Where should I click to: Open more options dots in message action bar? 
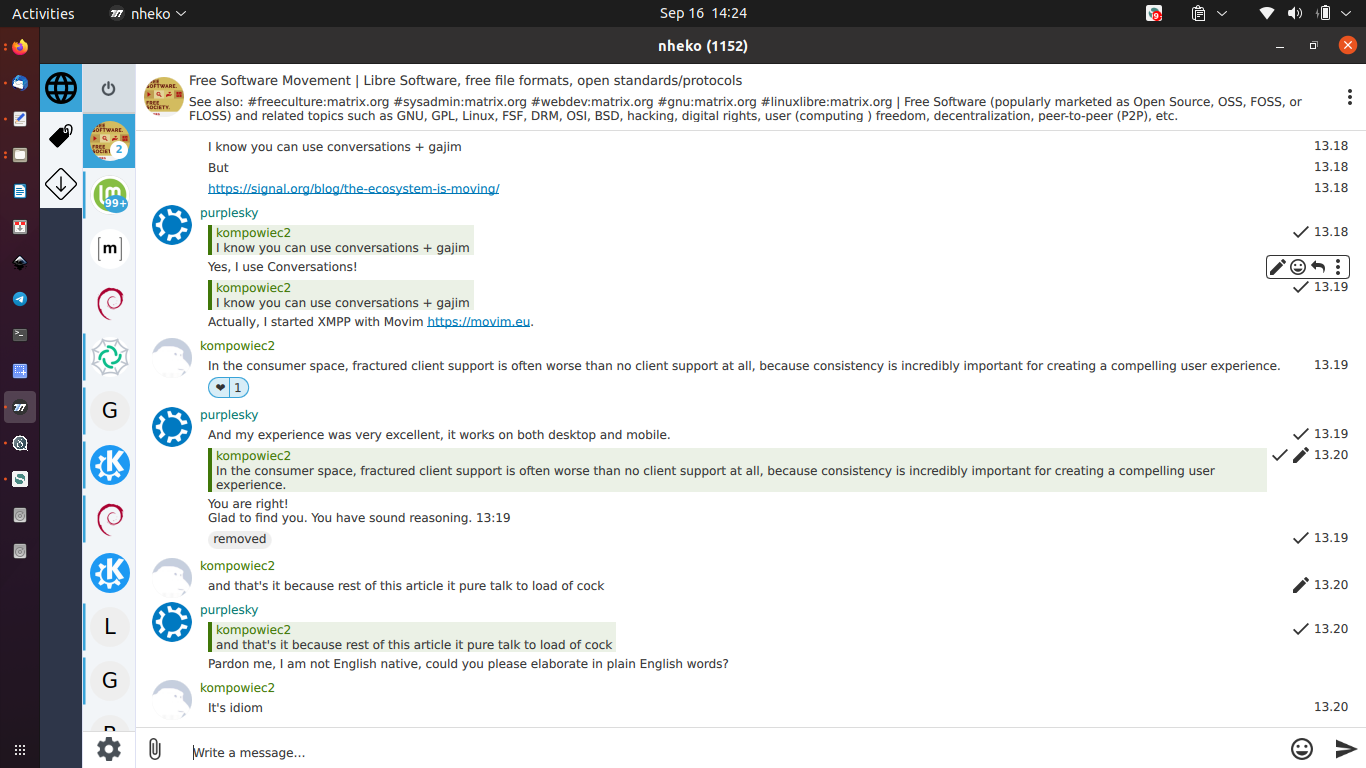(x=1338, y=267)
